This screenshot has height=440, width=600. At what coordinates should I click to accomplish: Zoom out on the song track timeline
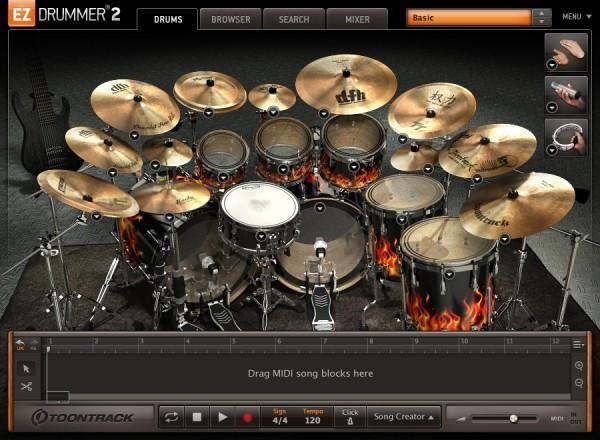coord(579,384)
